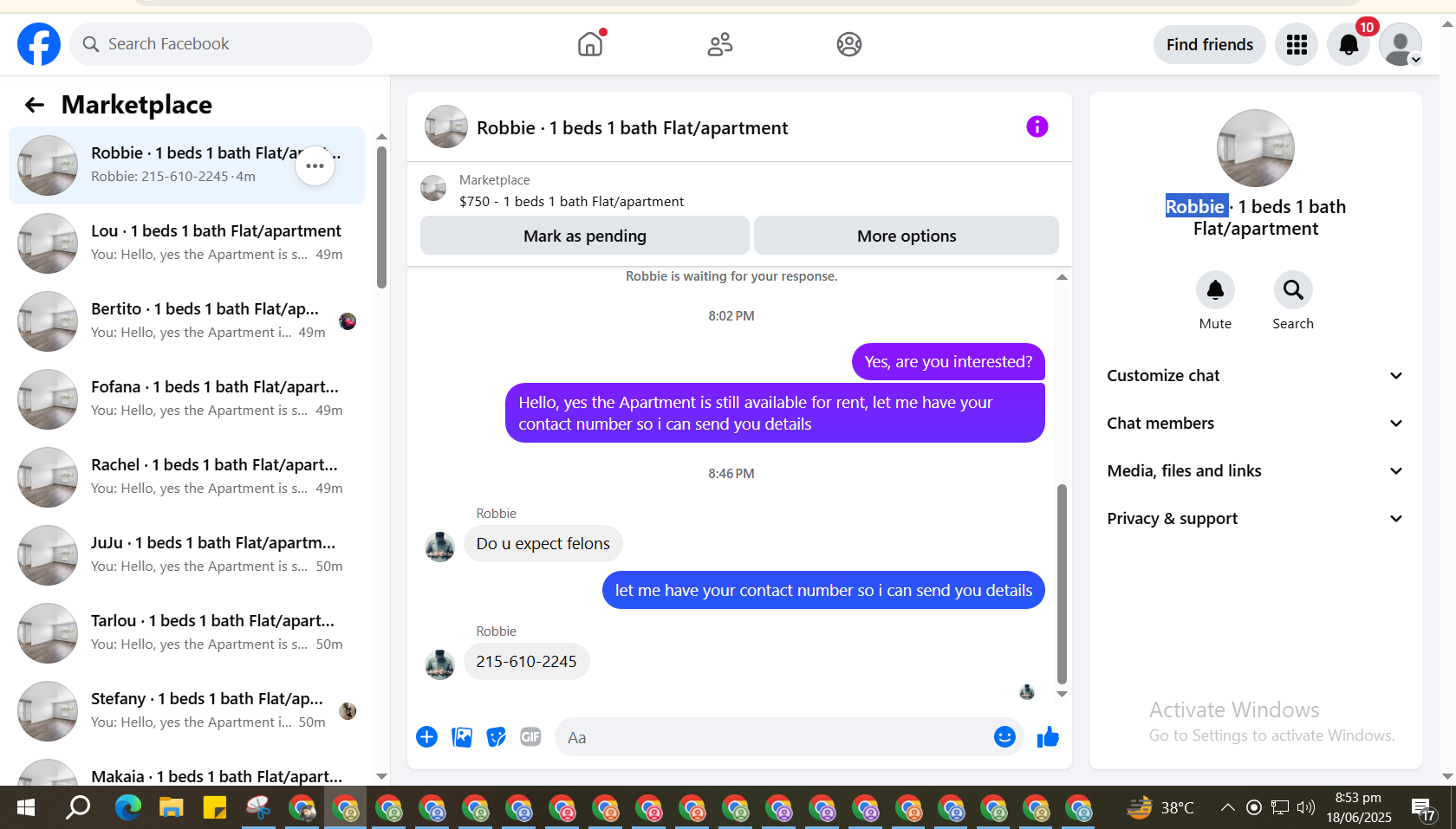
Task: Open the account profile avatar menu
Action: click(x=1401, y=44)
